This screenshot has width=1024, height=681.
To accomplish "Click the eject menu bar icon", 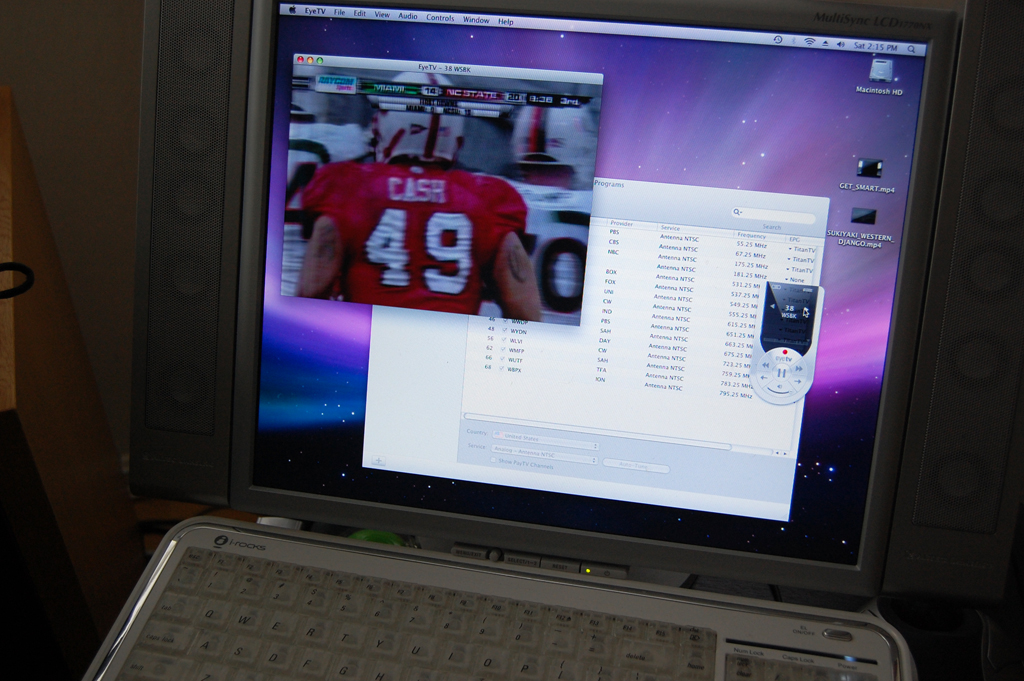I will pyautogui.click(x=825, y=43).
